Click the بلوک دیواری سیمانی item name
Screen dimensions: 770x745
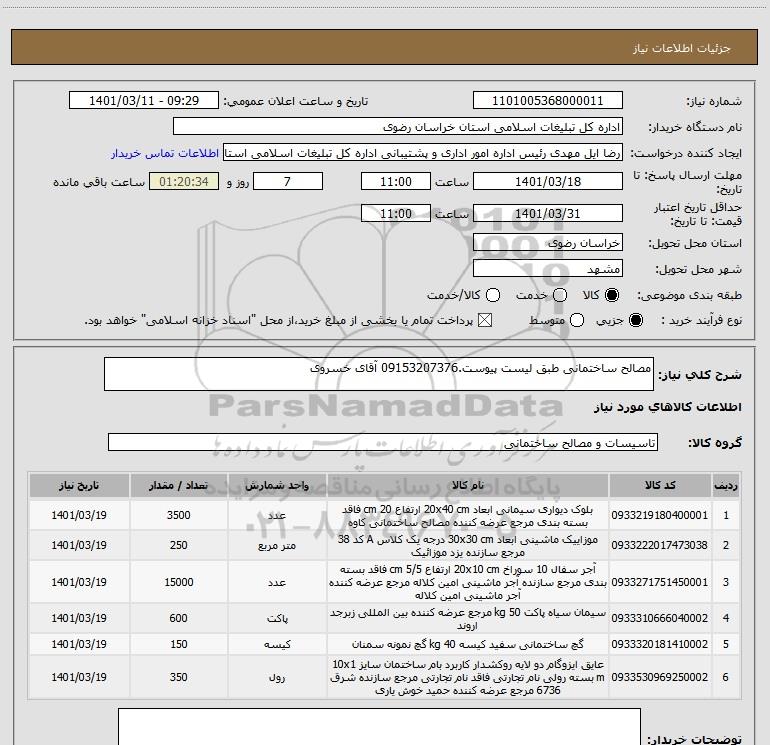[468, 515]
